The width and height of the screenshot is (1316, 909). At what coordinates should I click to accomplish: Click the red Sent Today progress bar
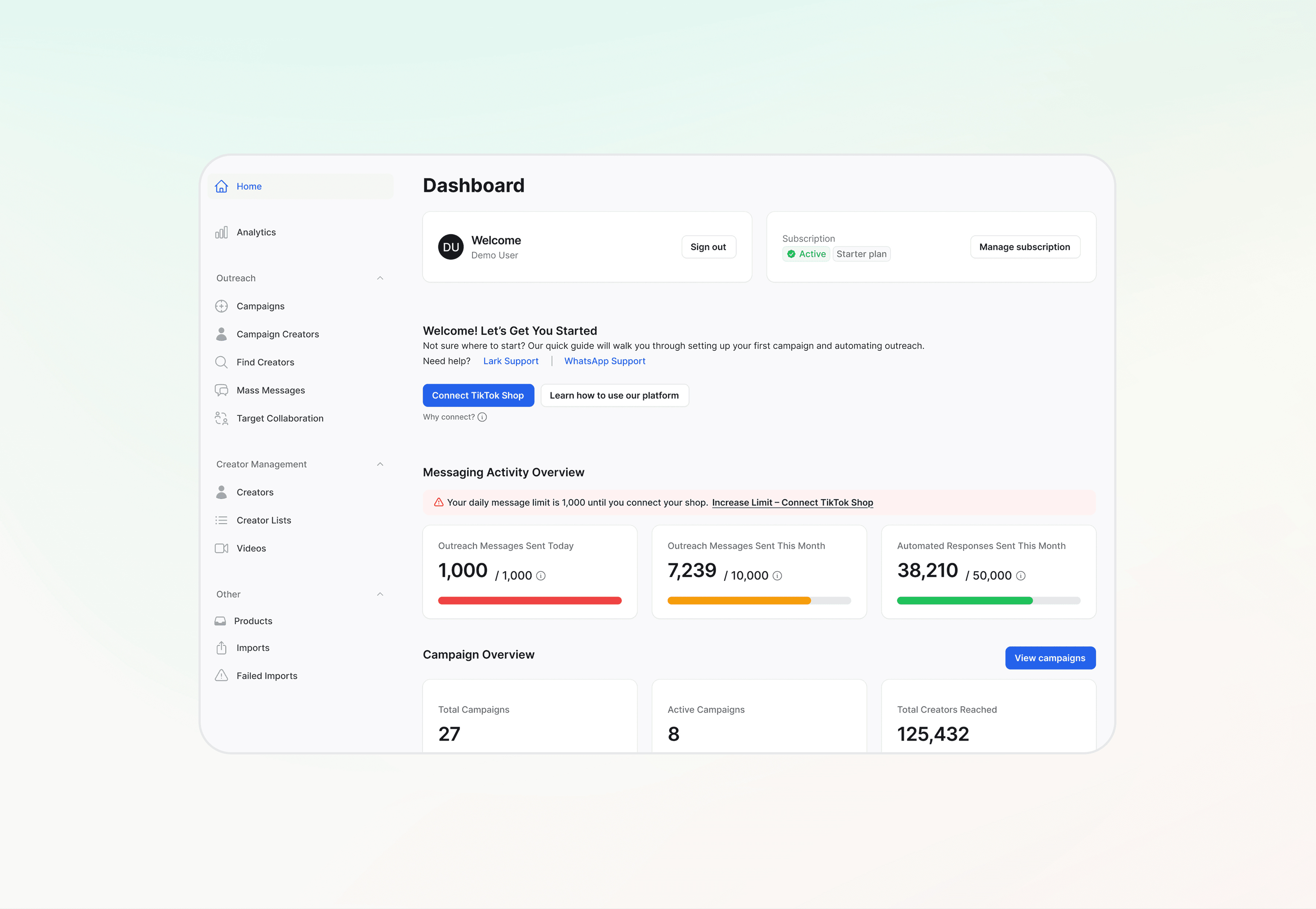pos(529,600)
